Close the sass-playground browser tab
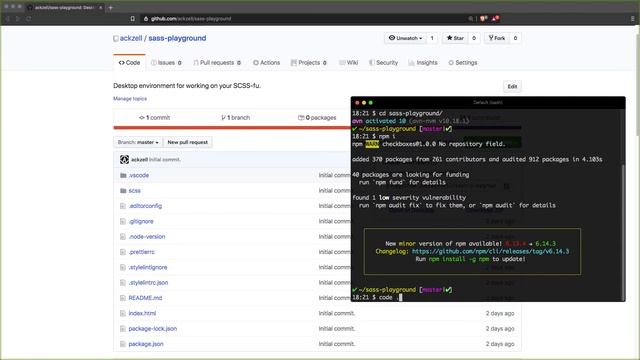The image size is (640, 360). click(101, 7)
